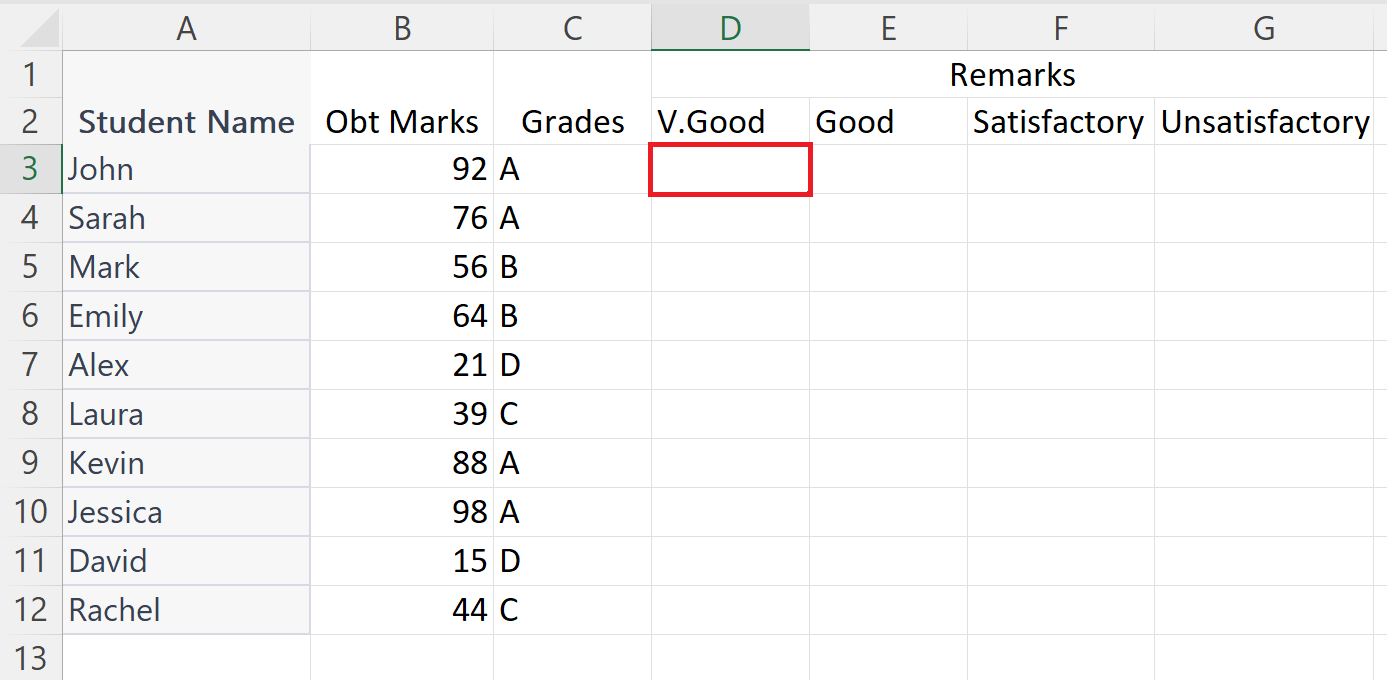Select the Unsatisfactory header cell

1263,121
